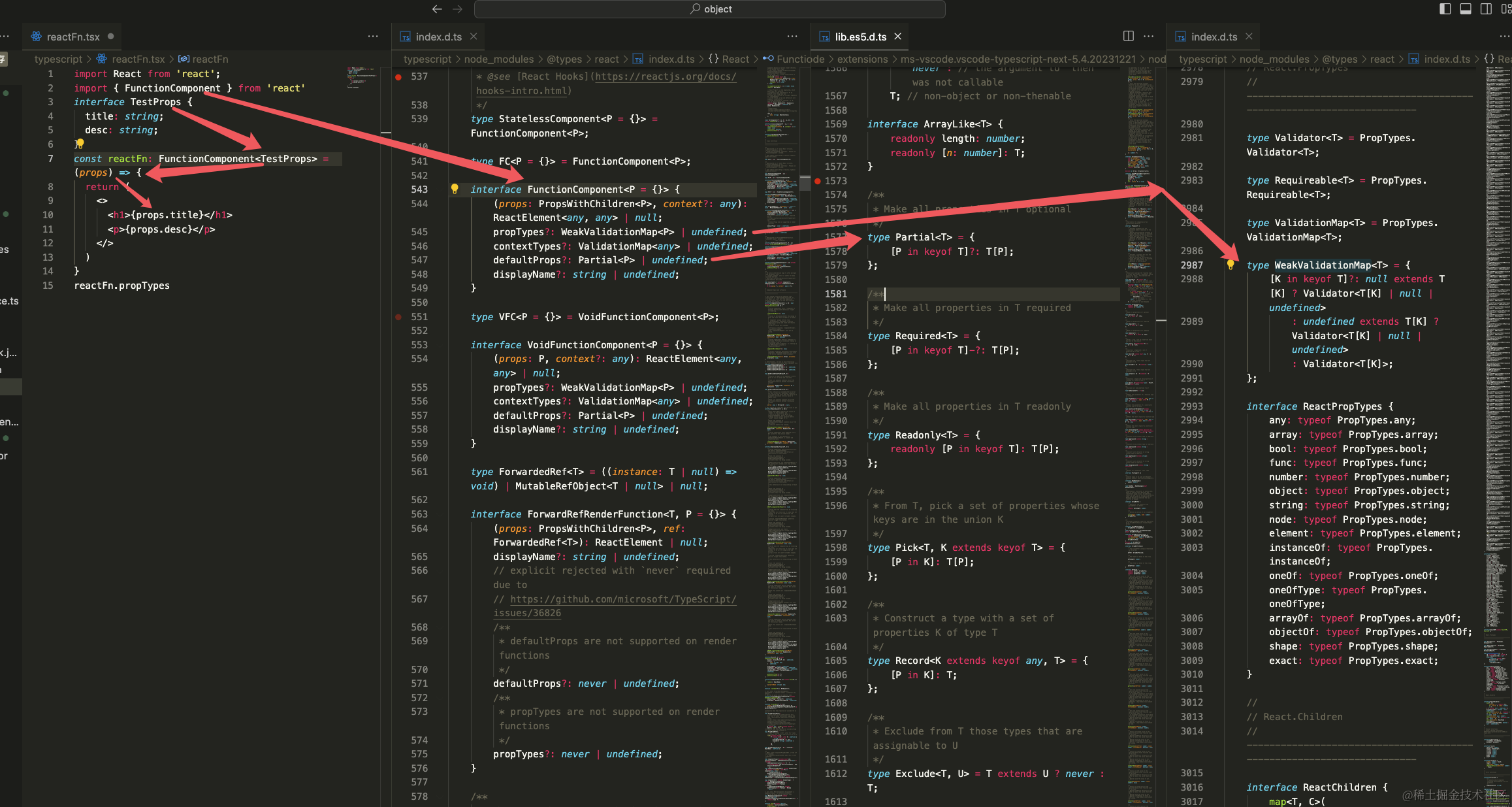
Task: Open more actions menu of reactFn.tsx group
Action: [x=373, y=37]
